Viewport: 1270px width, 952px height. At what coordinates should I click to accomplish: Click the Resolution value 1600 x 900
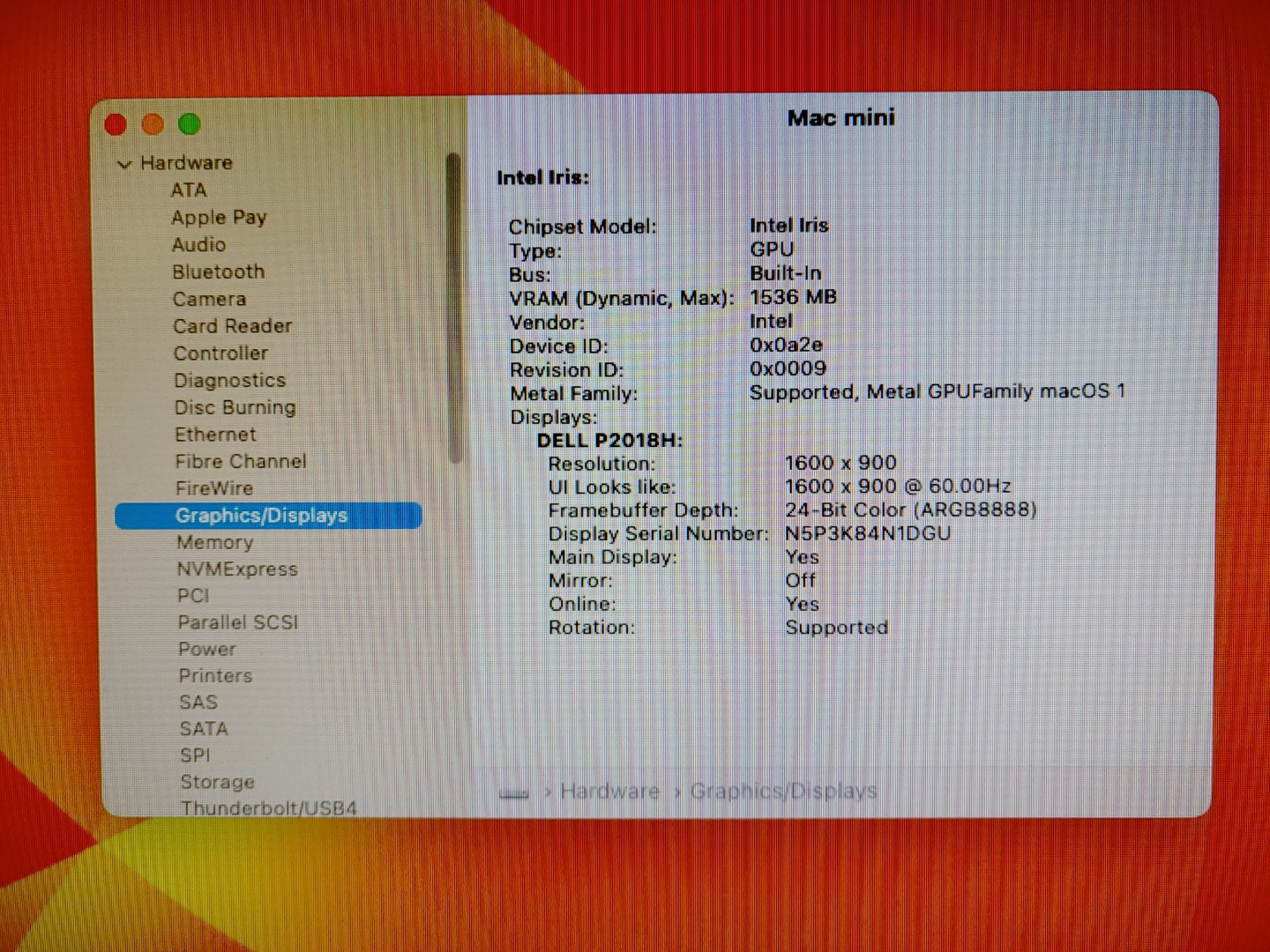coord(840,463)
